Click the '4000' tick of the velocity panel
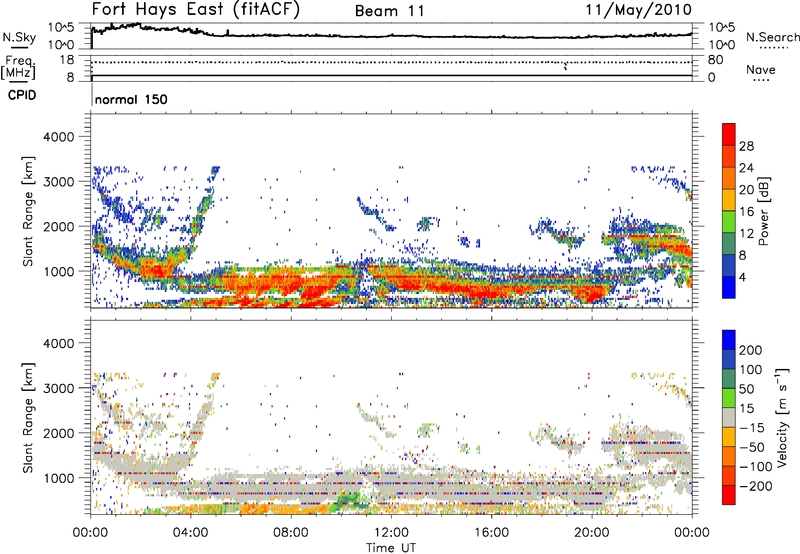 (x=58, y=343)
